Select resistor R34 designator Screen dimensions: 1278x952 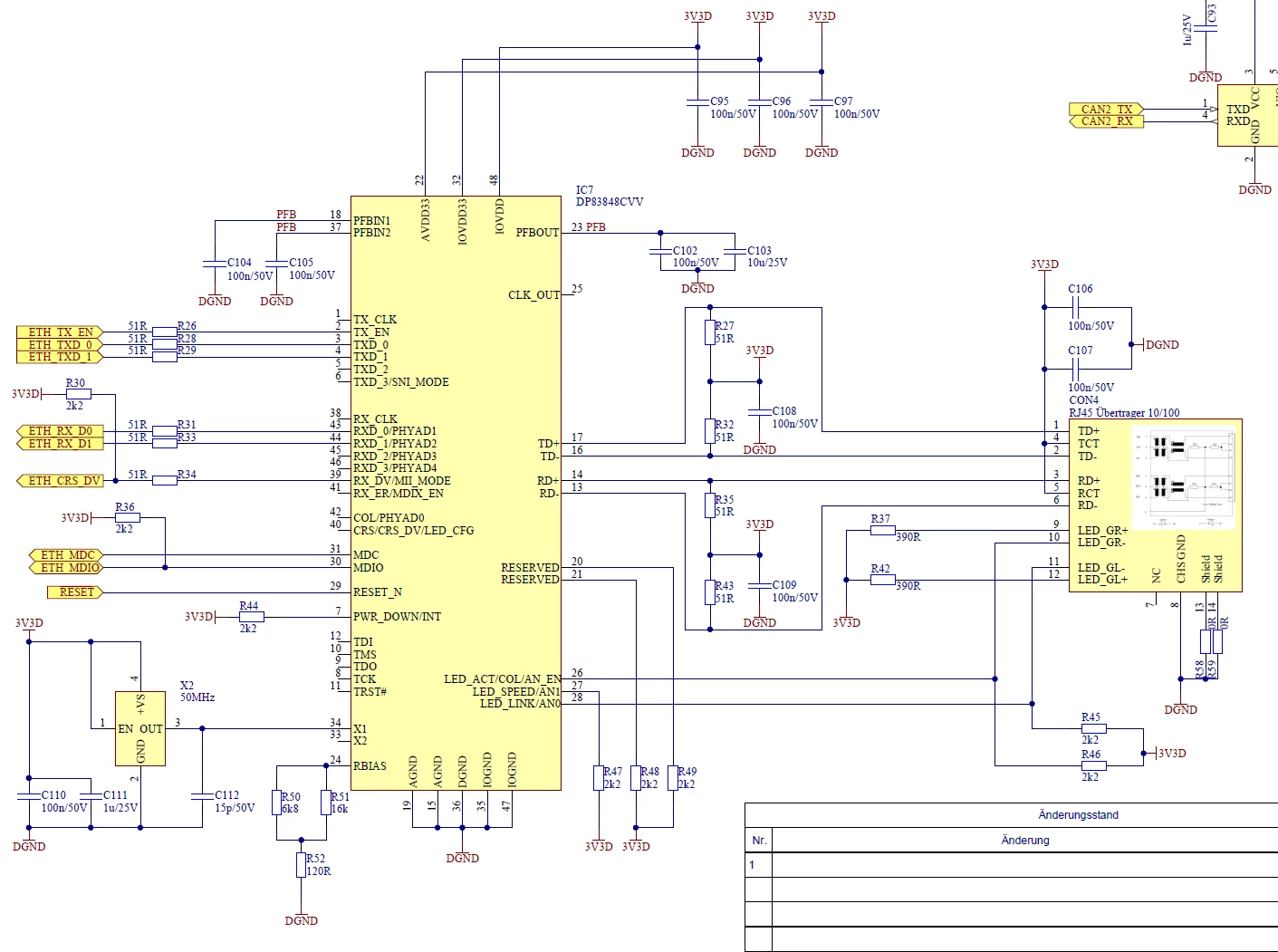[187, 475]
